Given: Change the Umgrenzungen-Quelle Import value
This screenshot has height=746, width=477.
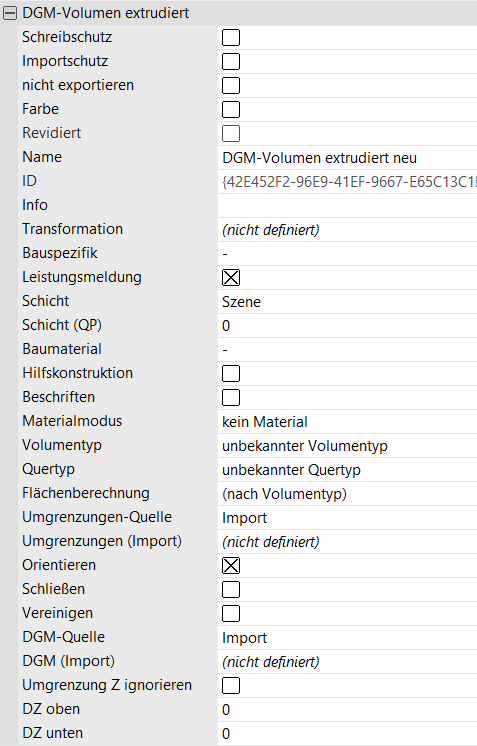Looking at the screenshot, I should (348, 518).
